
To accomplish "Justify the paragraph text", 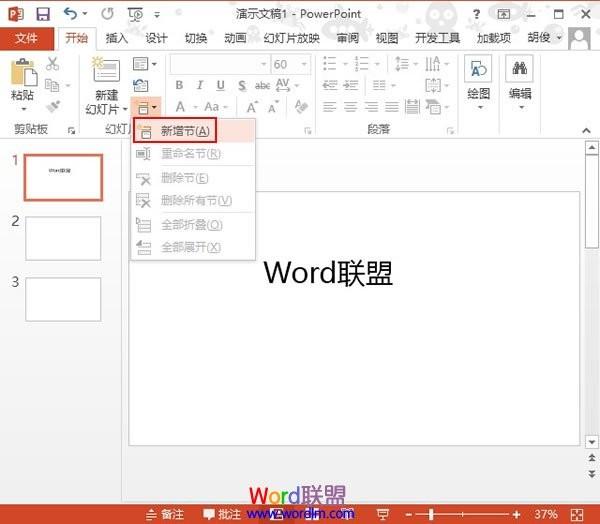I will [x=391, y=107].
